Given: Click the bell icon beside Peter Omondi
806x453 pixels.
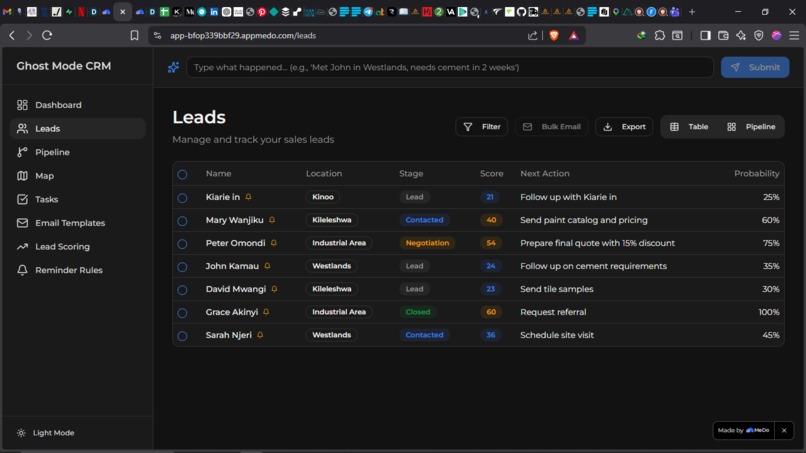Looking at the screenshot, I should coord(273,243).
